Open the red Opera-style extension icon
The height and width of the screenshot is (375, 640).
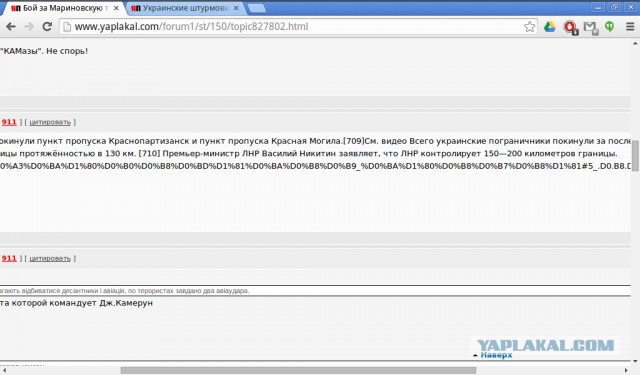point(570,27)
